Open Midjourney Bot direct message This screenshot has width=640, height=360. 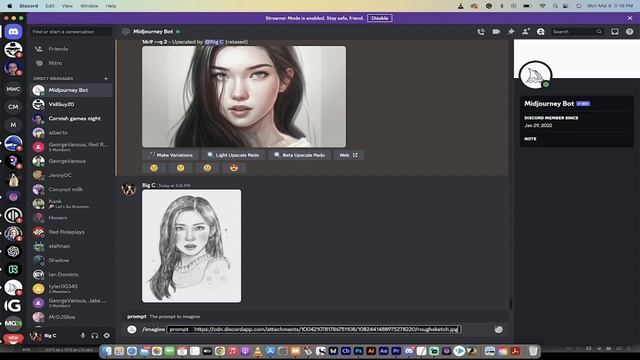click(71, 90)
